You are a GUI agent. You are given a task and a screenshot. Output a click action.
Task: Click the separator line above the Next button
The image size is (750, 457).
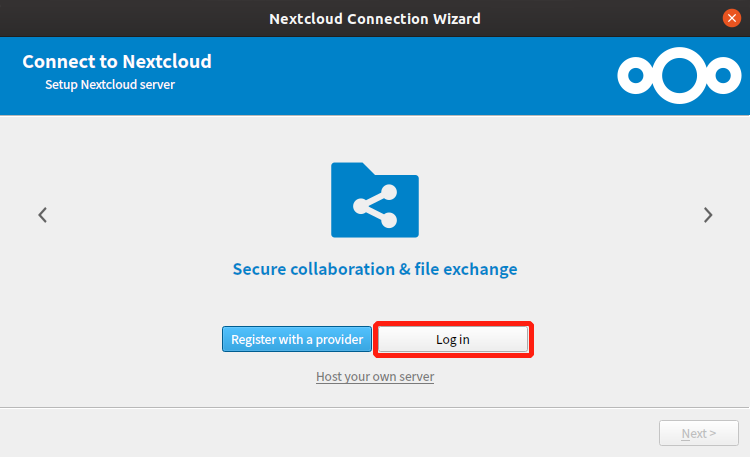[x=375, y=408]
